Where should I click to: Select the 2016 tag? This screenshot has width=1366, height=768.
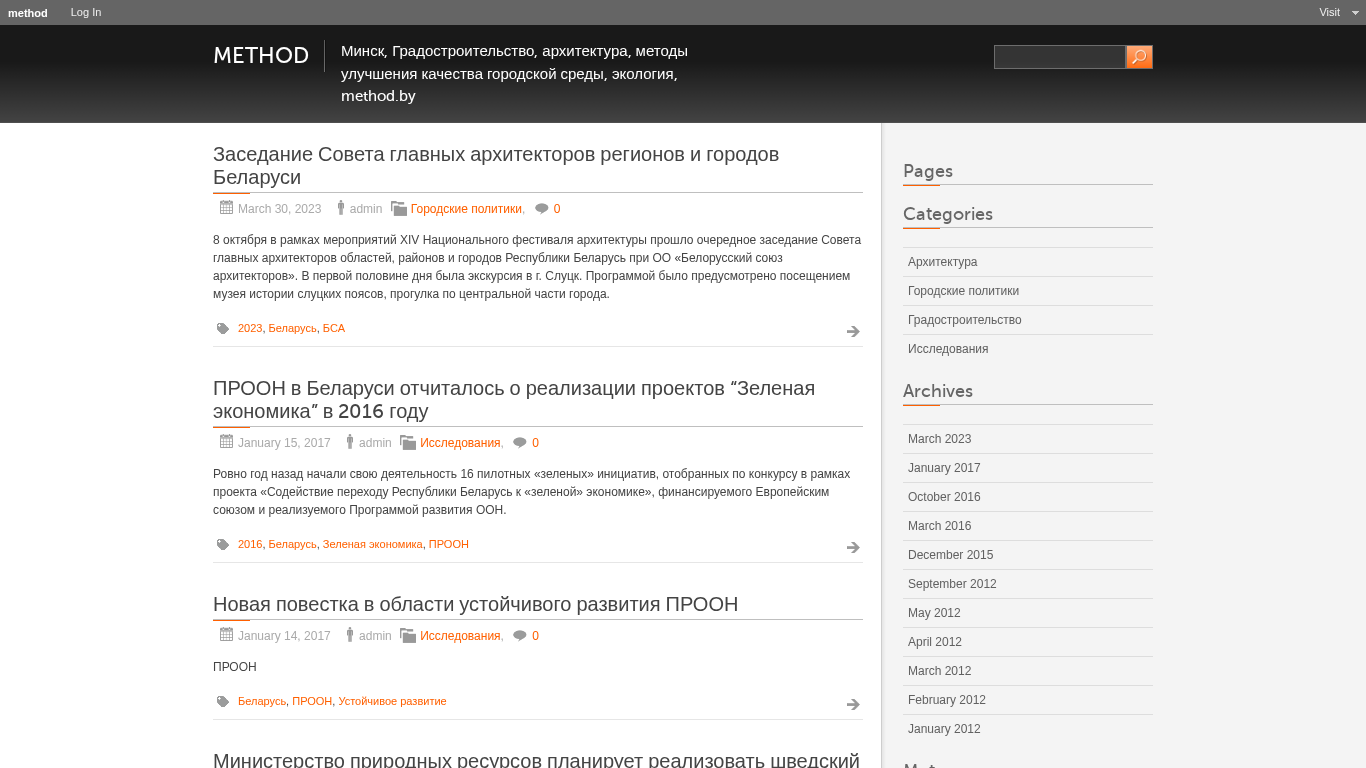click(250, 544)
